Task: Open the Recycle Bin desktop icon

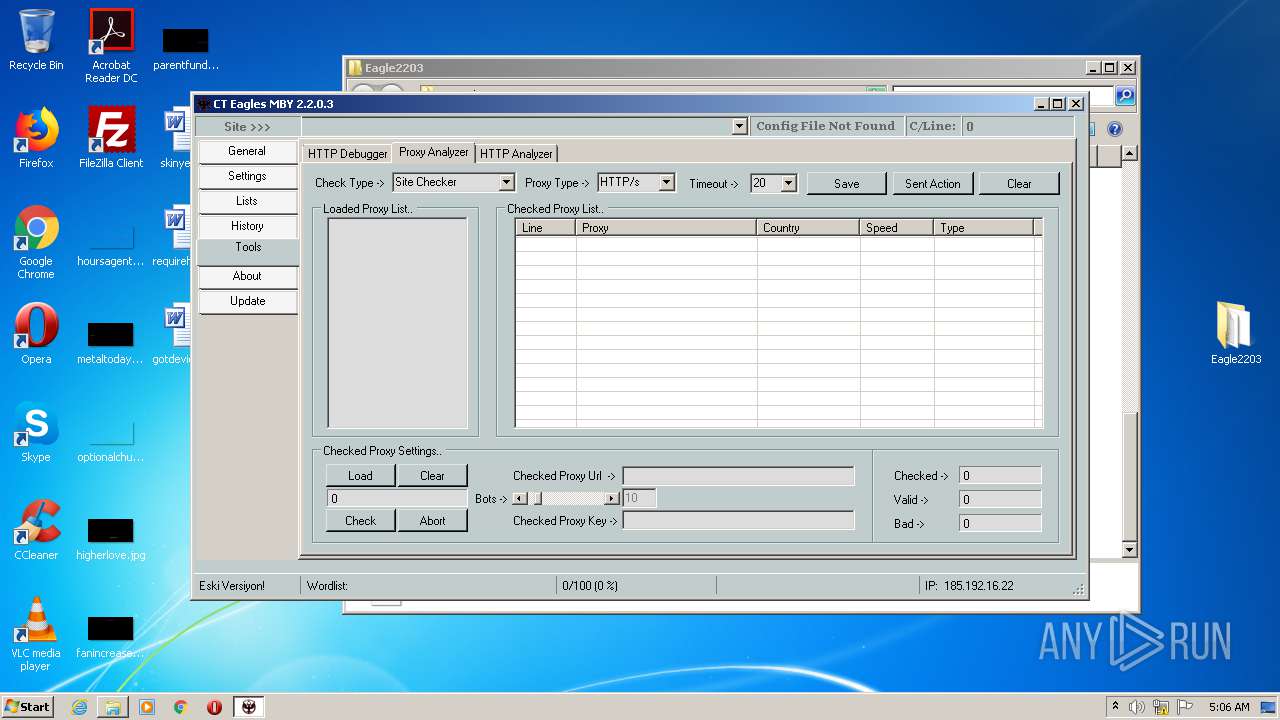Action: [x=36, y=40]
